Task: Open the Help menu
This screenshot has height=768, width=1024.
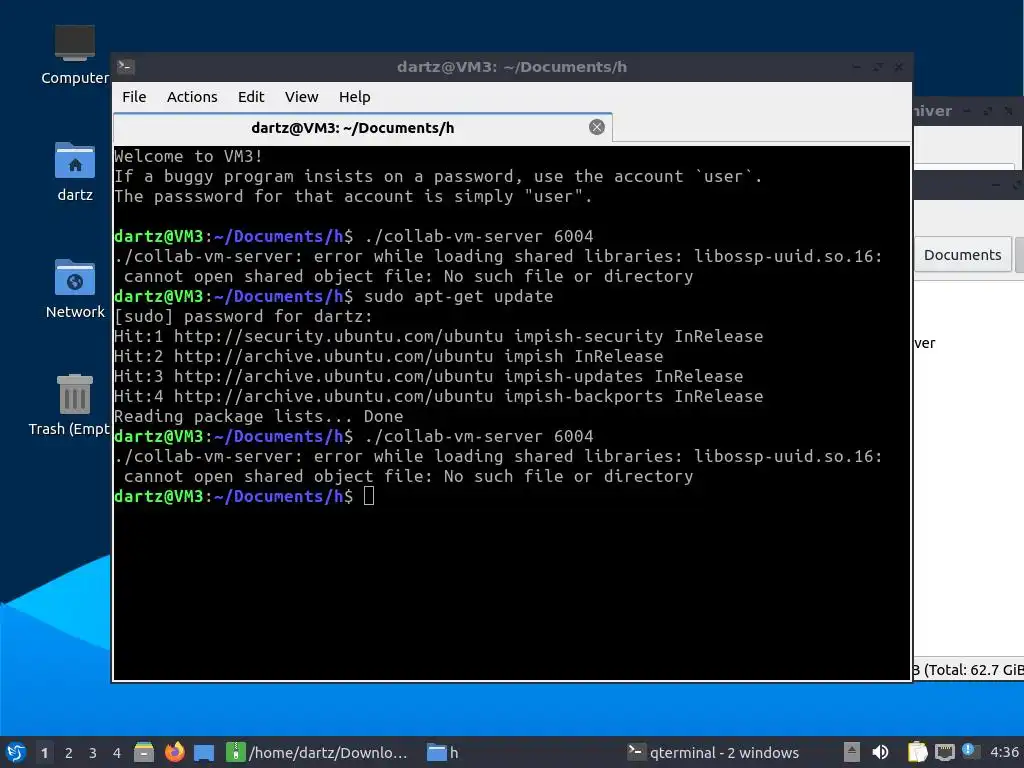Action: [355, 97]
